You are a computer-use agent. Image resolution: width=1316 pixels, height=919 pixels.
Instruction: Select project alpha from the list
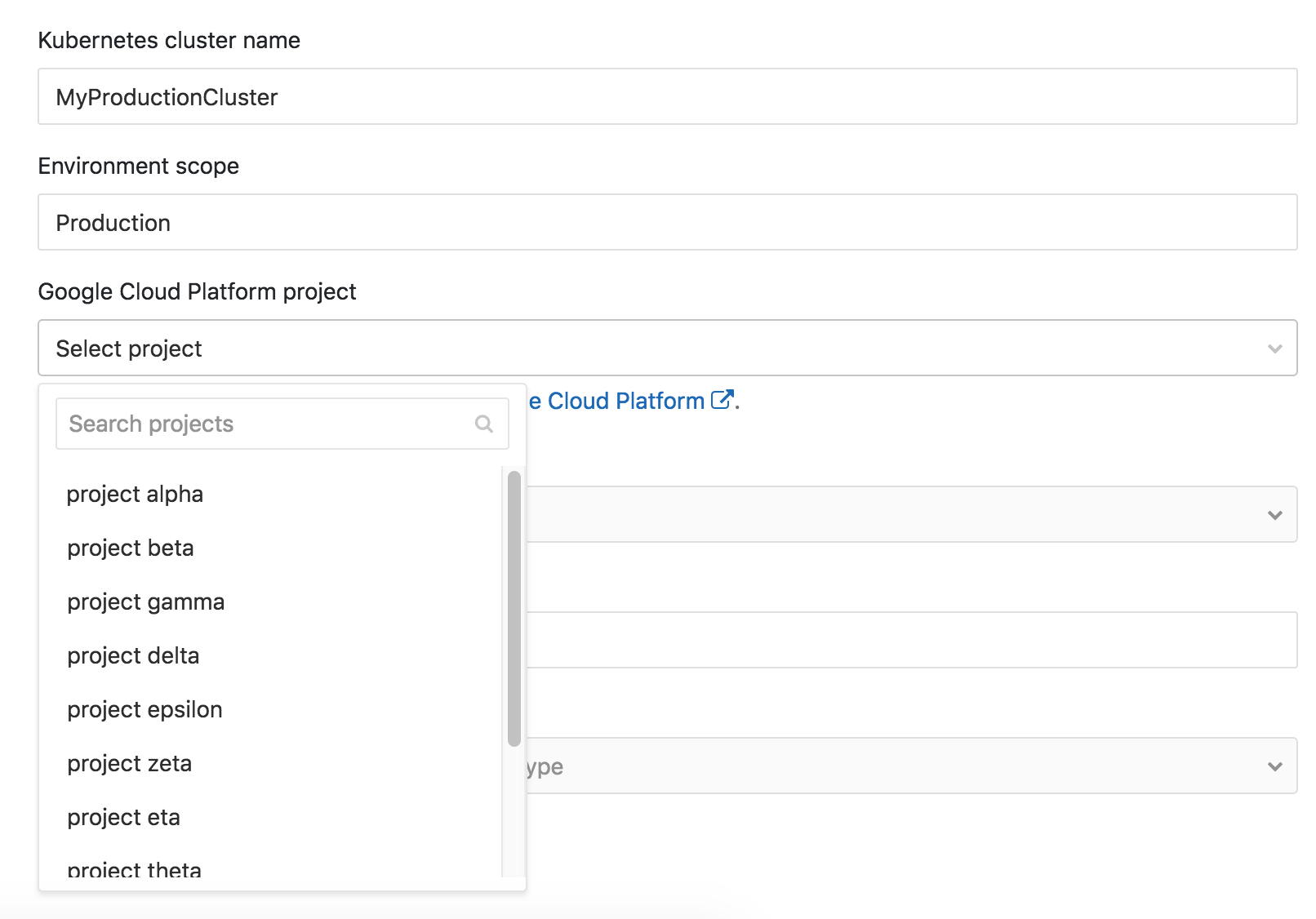tap(135, 494)
